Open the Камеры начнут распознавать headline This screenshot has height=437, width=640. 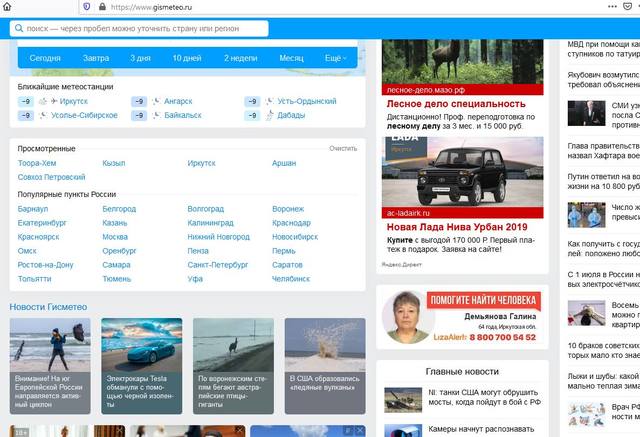481,429
